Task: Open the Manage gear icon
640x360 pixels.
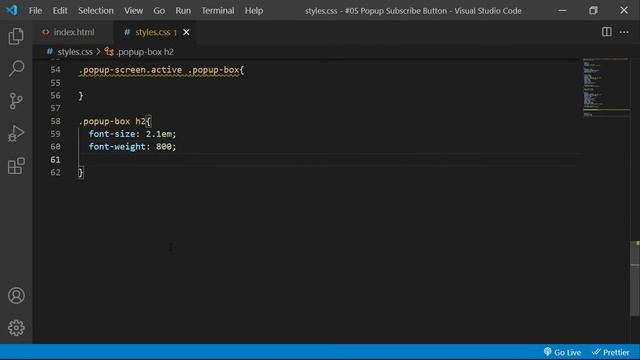Action: coord(16,328)
